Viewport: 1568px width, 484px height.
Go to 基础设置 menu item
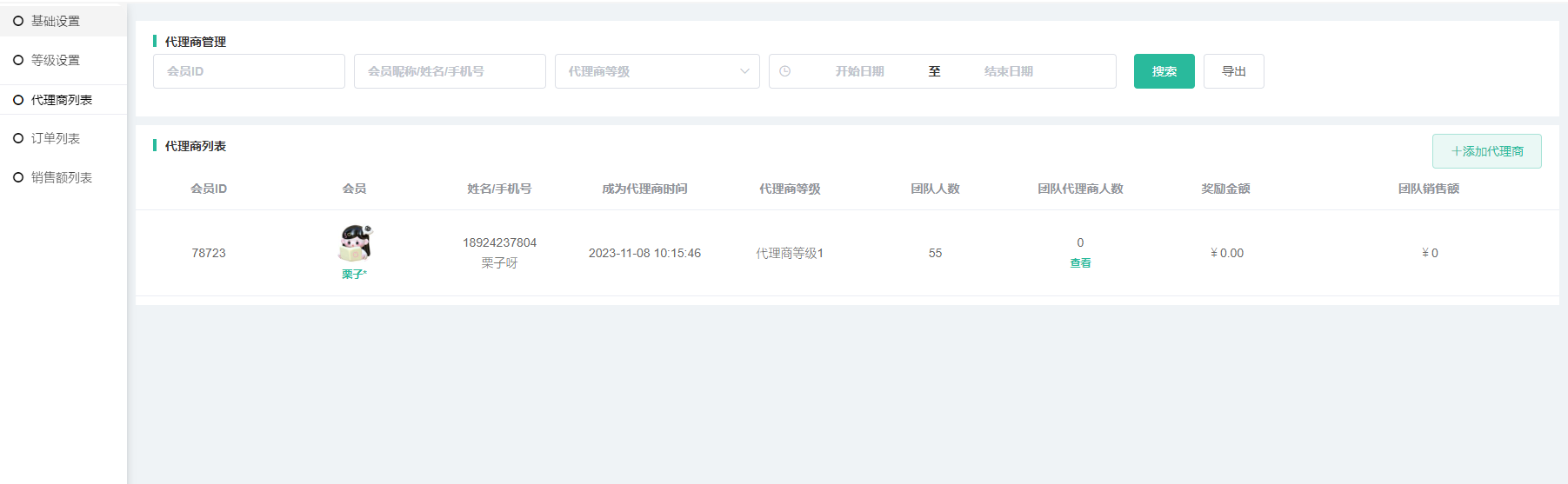tap(56, 21)
